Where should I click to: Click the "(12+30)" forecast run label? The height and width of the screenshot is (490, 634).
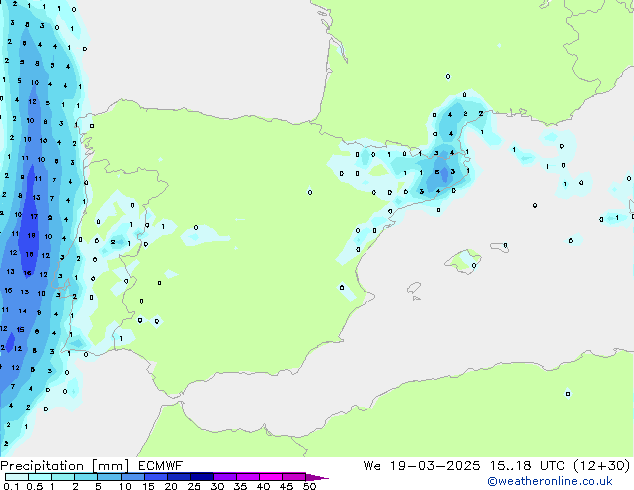[x=602, y=465]
